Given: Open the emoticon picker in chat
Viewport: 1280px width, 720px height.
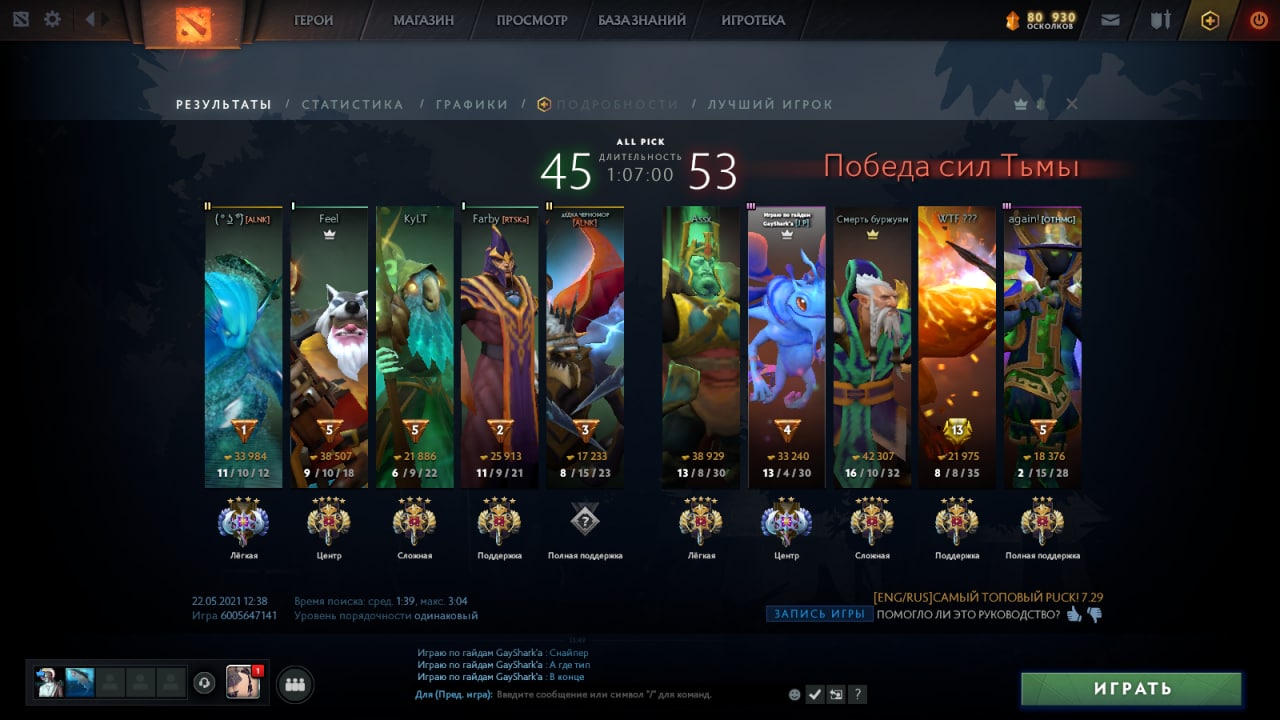Looking at the screenshot, I should click(795, 694).
